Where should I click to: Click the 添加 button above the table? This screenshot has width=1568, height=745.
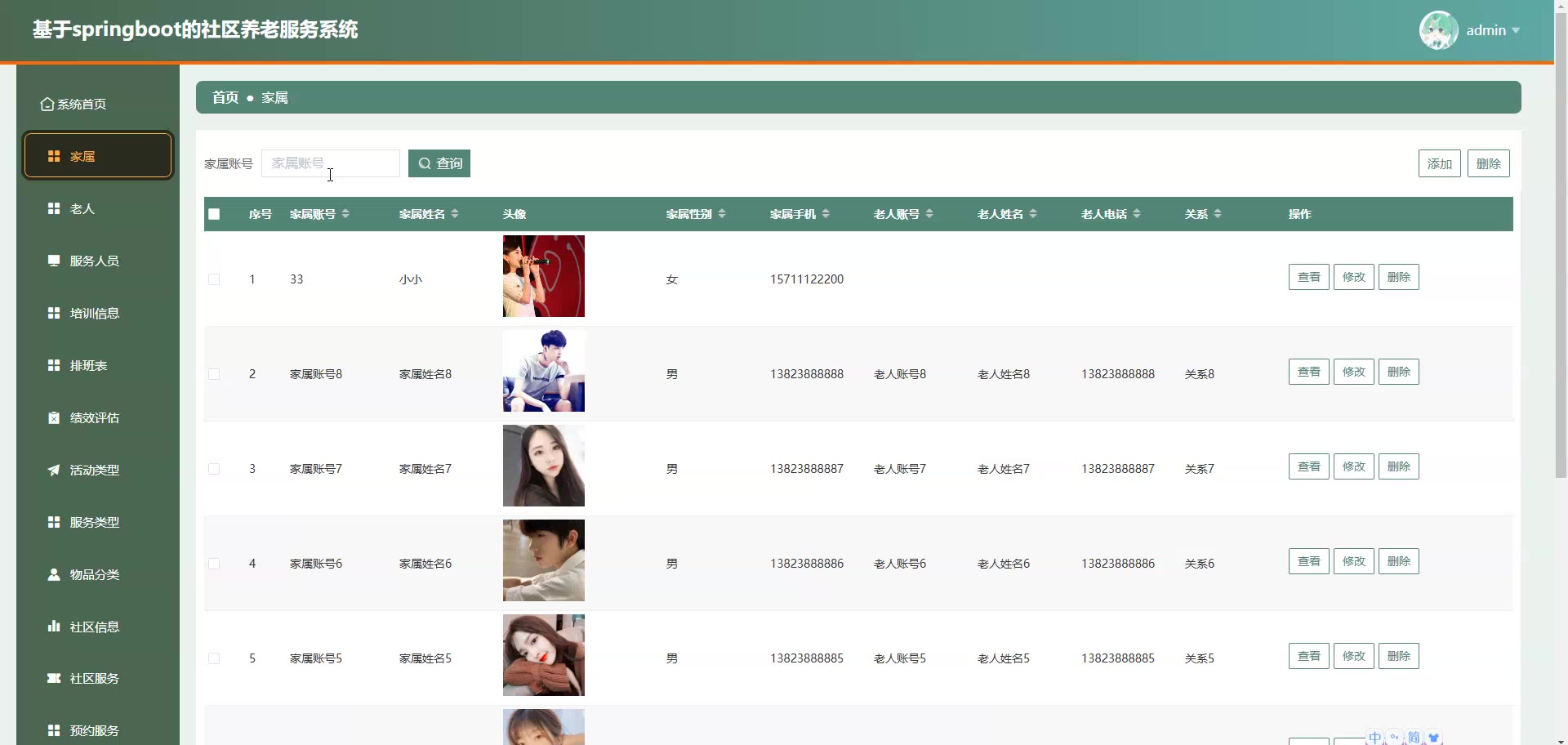1439,163
